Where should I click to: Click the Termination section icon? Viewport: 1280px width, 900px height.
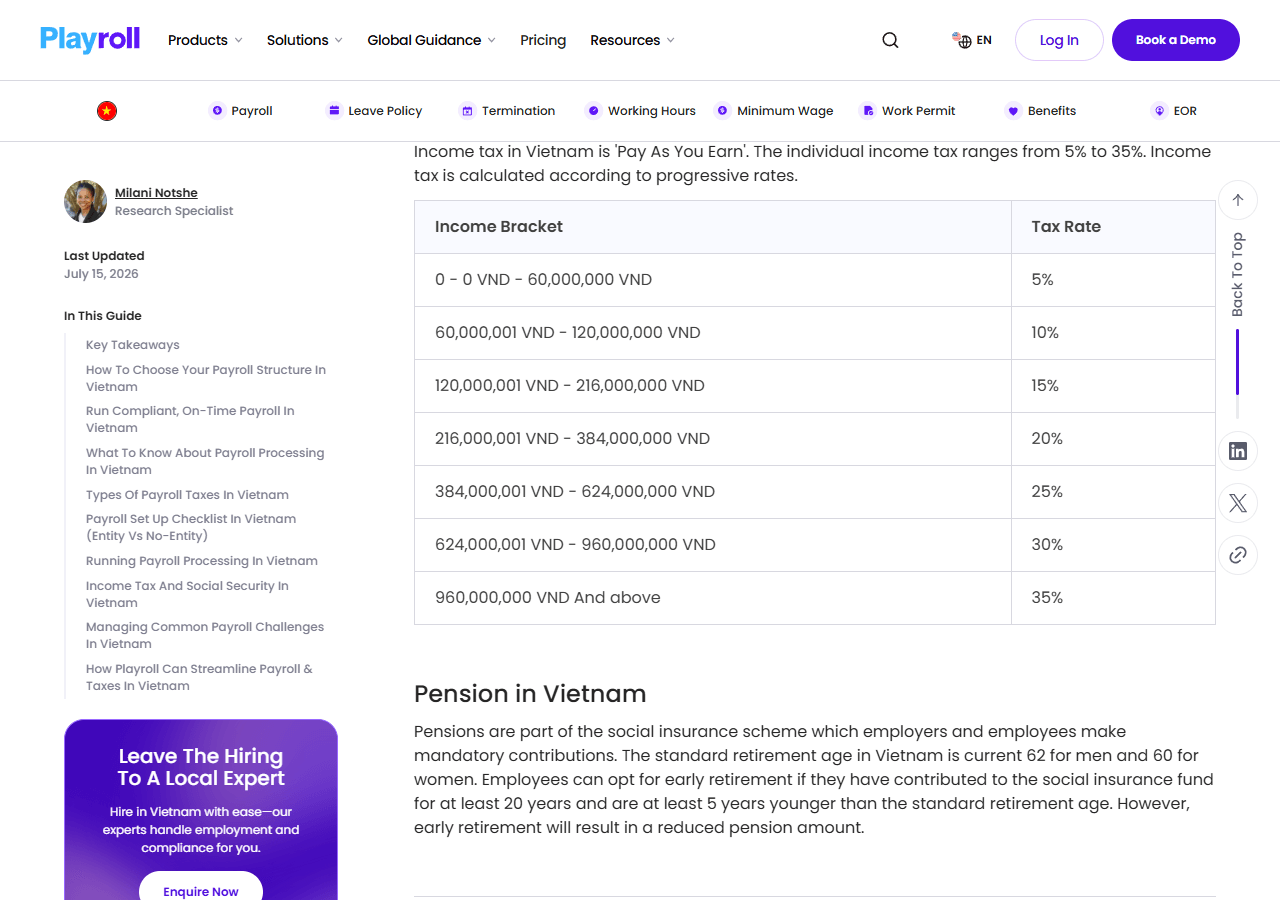(467, 111)
